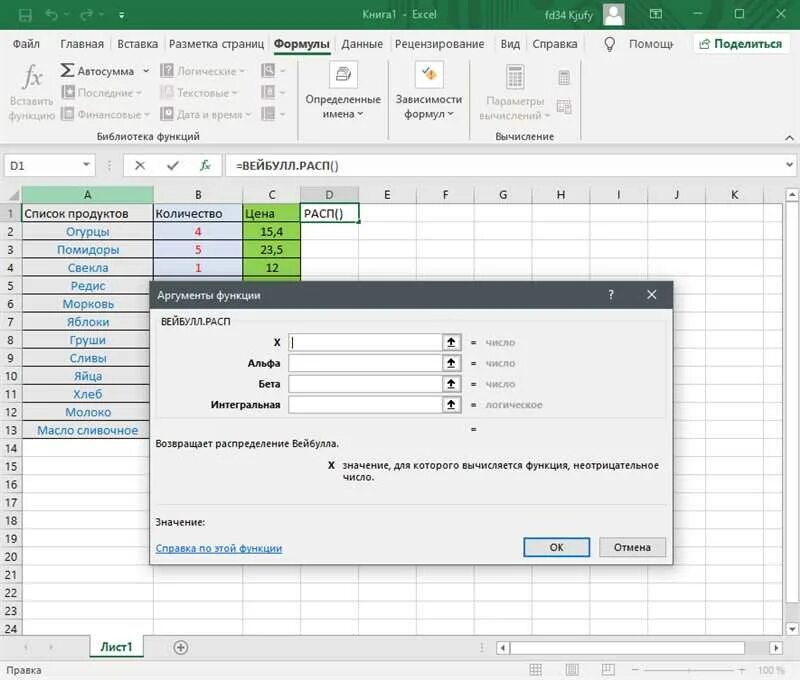This screenshot has width=800, height=680.
Task: Click the zoom in plus button
Action: (x=741, y=670)
